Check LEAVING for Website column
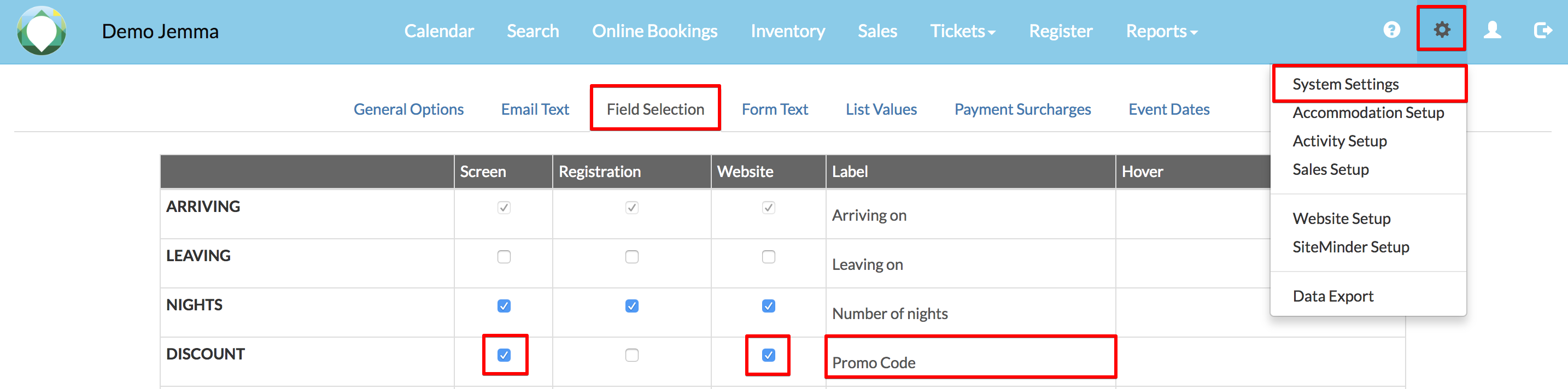 [768, 257]
